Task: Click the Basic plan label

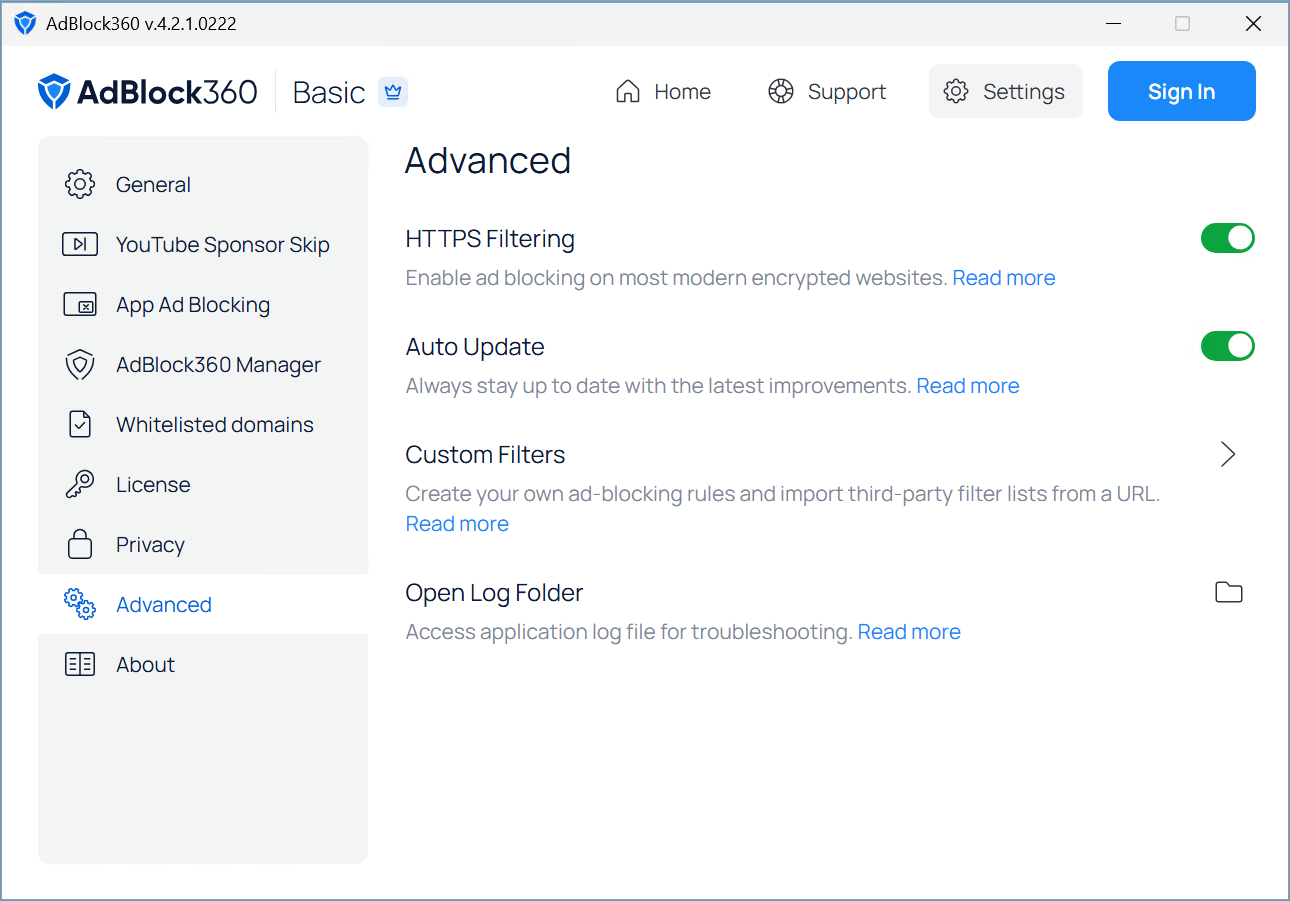Action: tap(329, 92)
